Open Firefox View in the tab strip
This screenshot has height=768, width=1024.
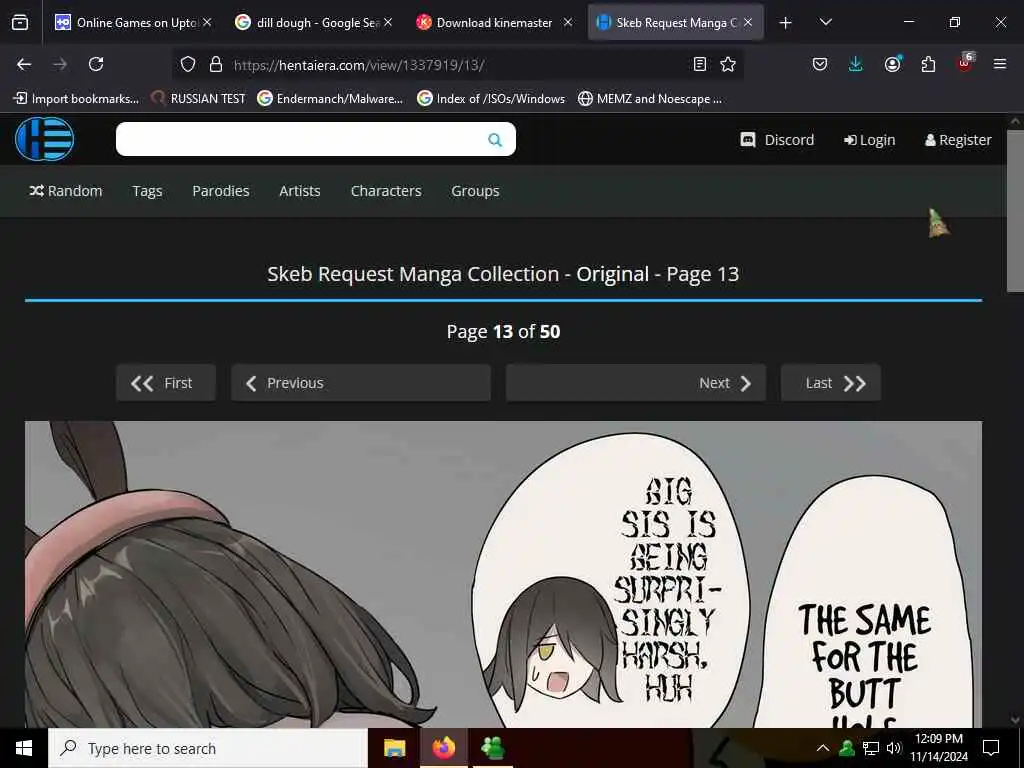point(20,23)
